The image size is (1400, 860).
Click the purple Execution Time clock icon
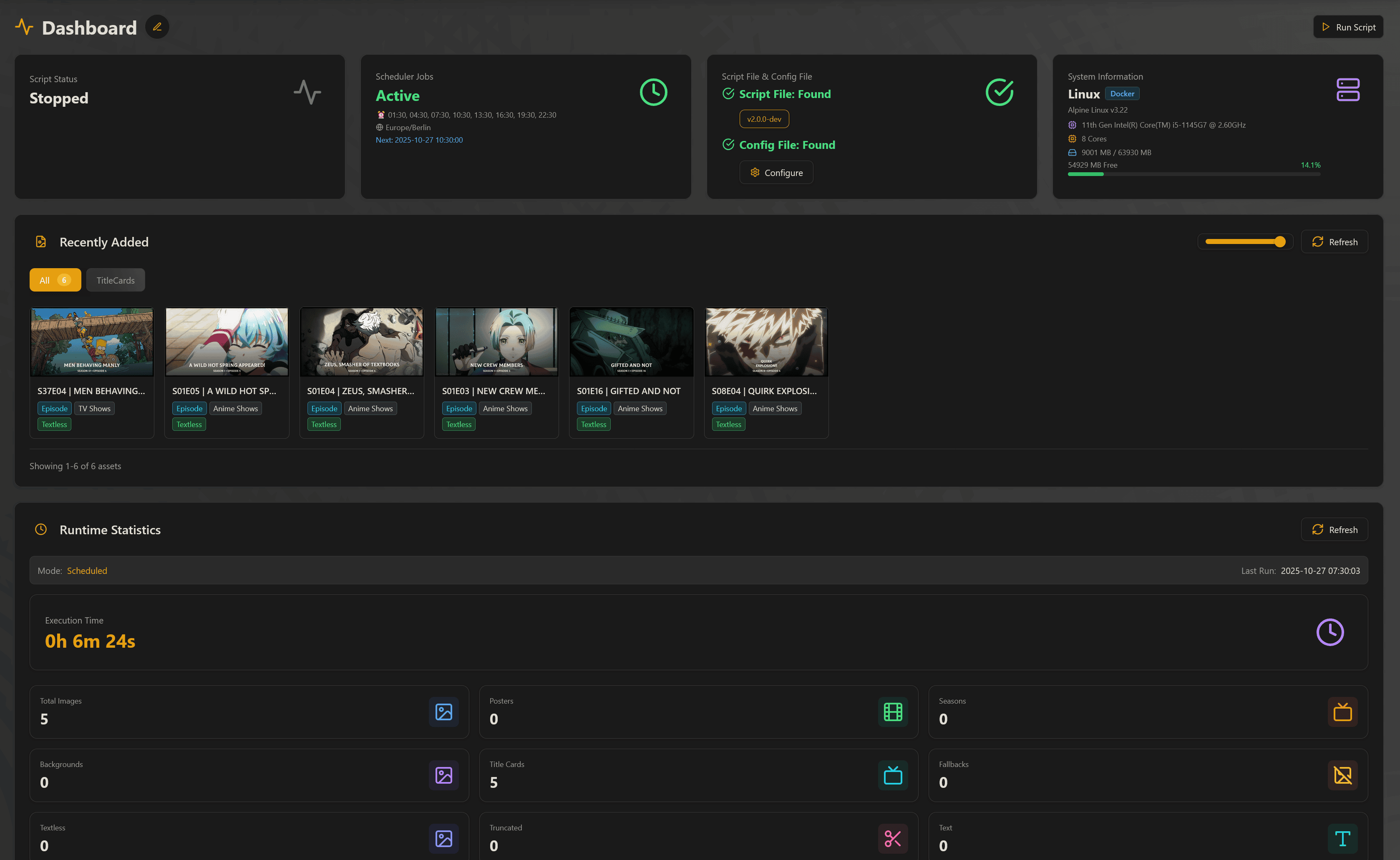(1329, 632)
